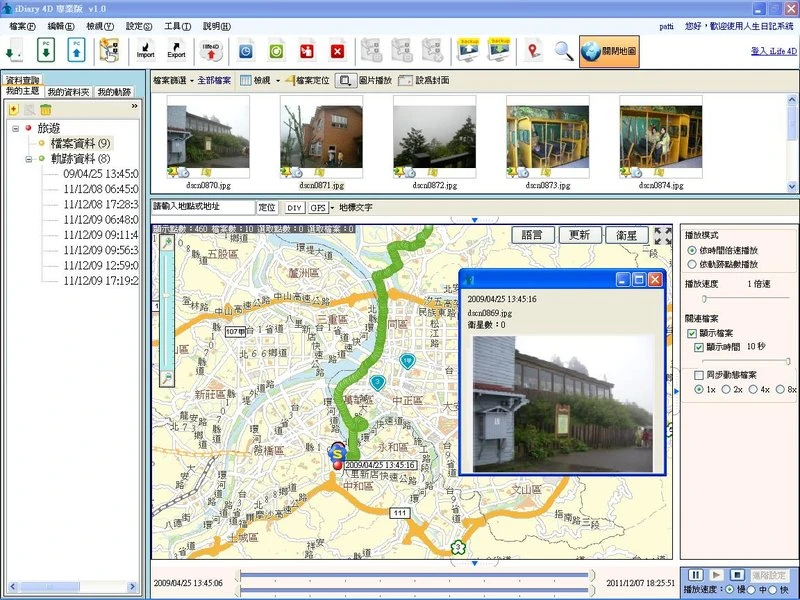Click the 衛星 satellite map button
Image resolution: width=800 pixels, height=600 pixels.
(626, 235)
